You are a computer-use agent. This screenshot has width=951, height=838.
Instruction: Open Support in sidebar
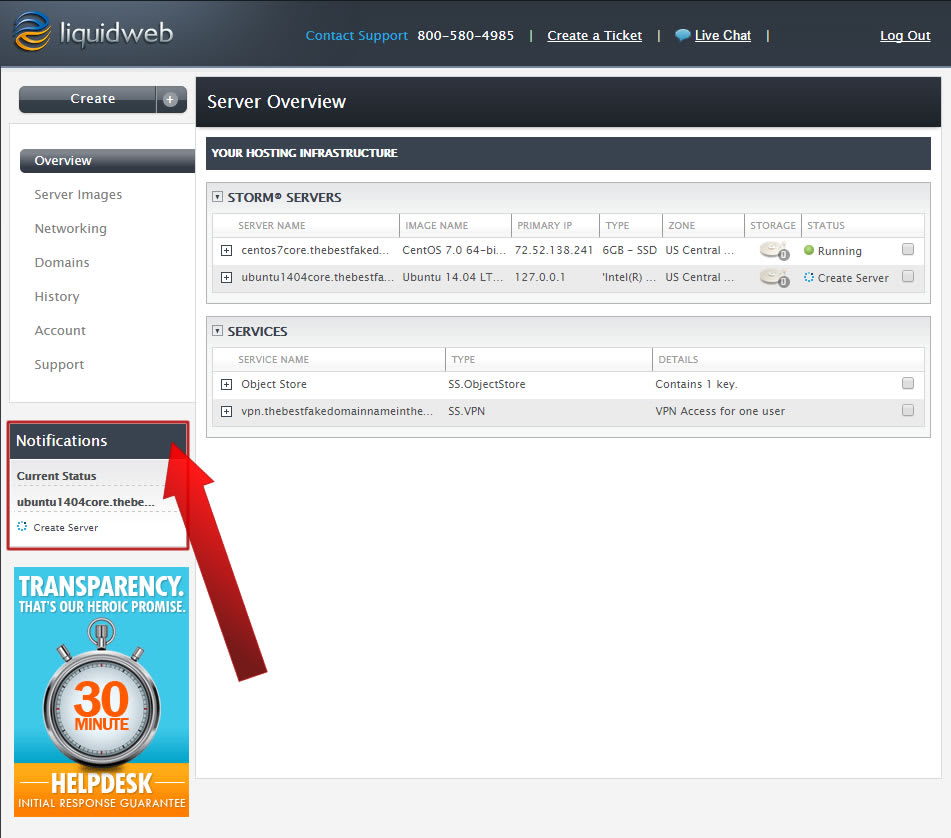point(59,364)
